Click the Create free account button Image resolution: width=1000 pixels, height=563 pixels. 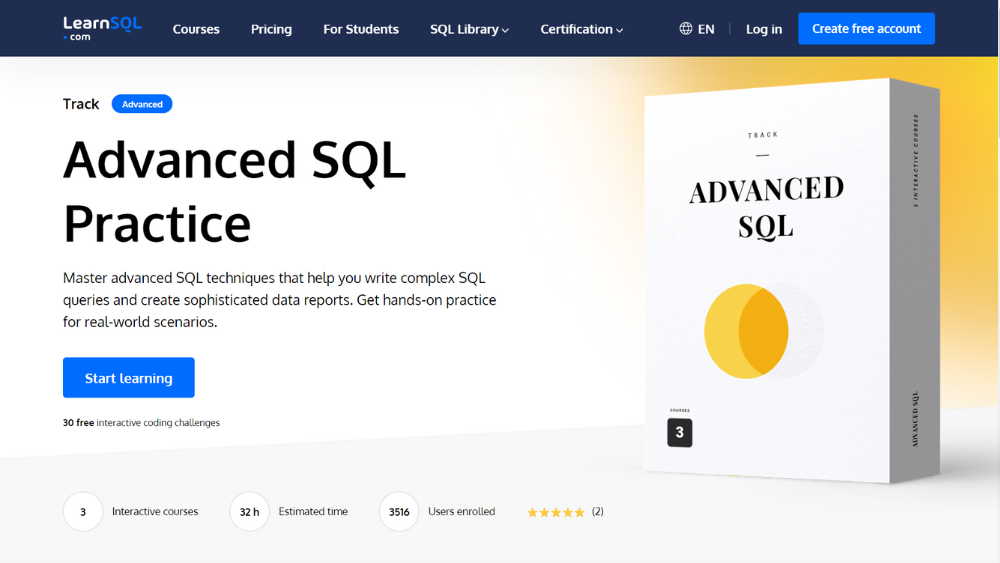[866, 29]
